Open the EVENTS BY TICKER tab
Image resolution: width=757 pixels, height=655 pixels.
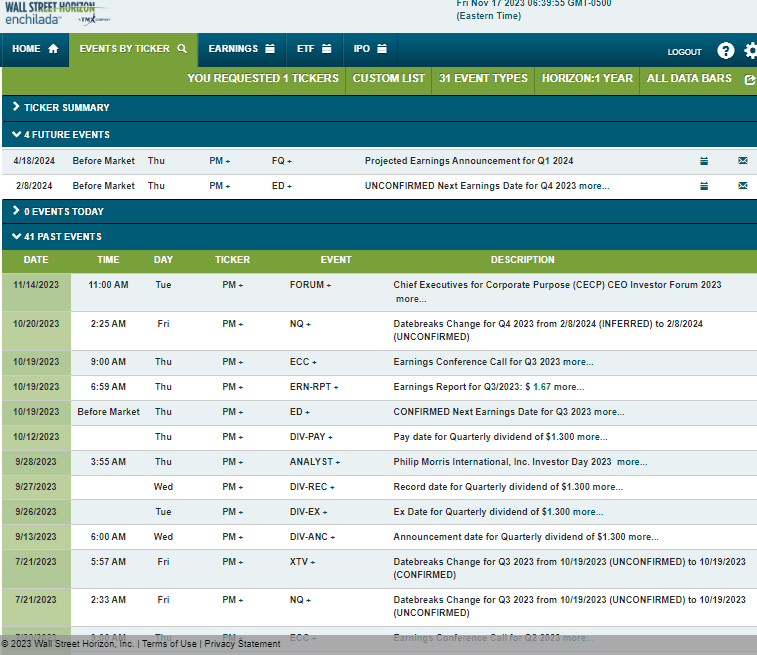(133, 49)
